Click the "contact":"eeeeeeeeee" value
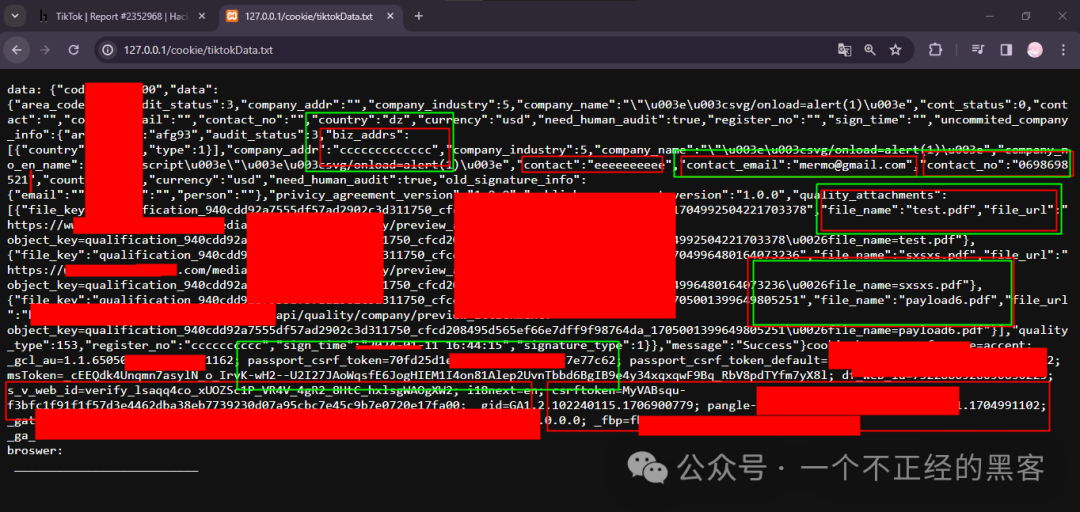1080x512 pixels. pos(594,165)
